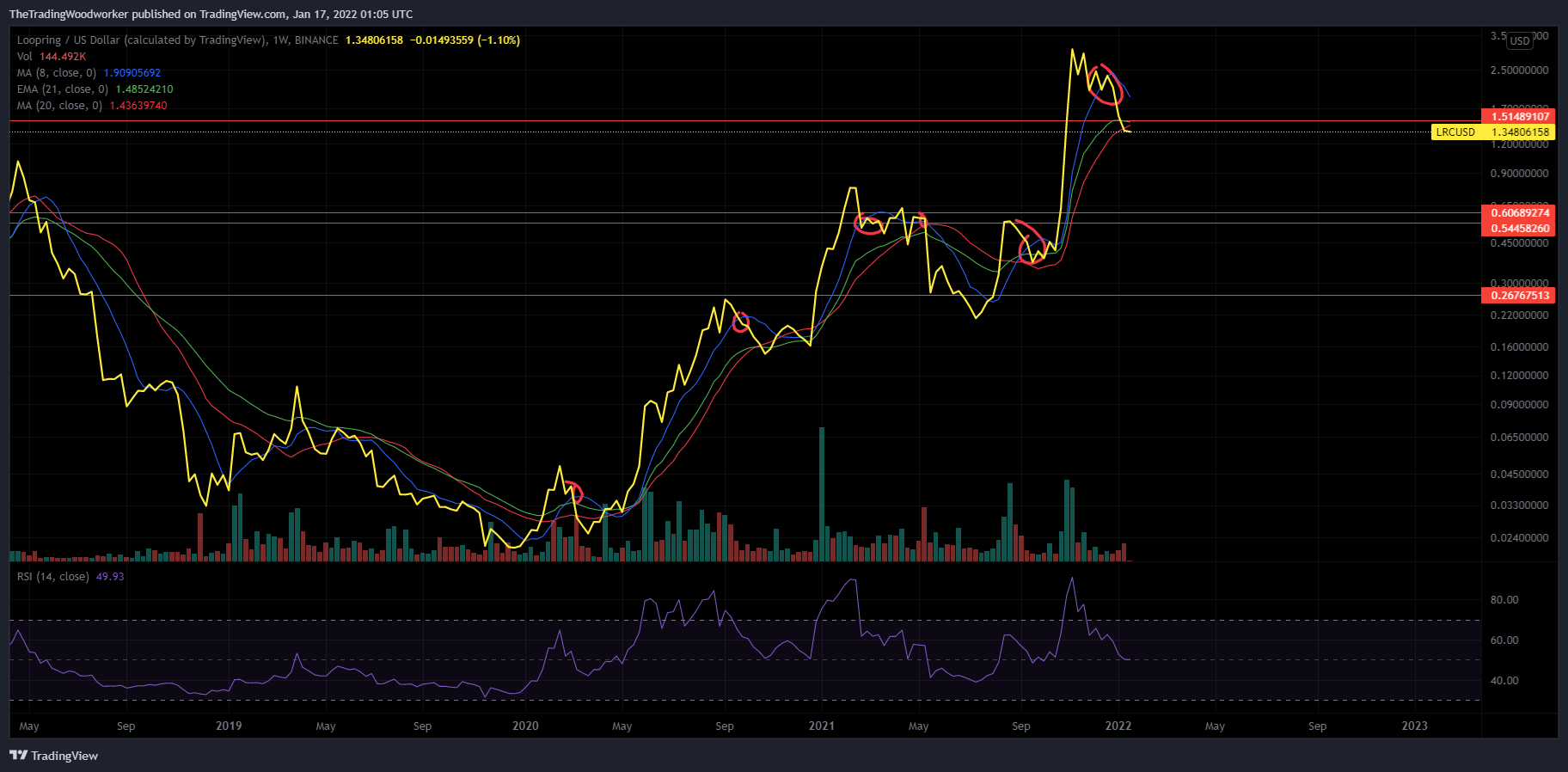Click the 0.90000000 price scale value
Viewport: 1568px width, 772px height.
1519,174
